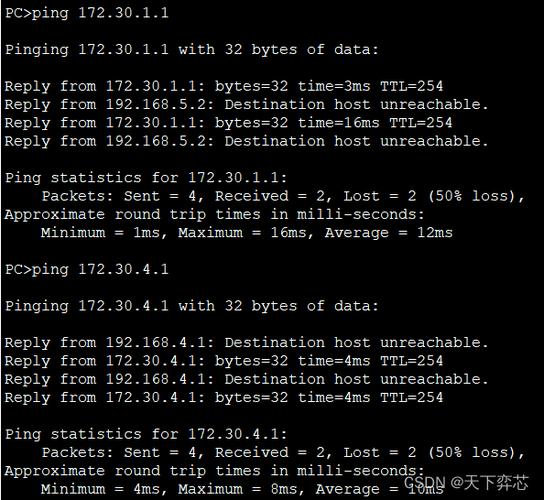544x500 pixels.
Task: Click the line with 'Average = 12ms'
Action: click(x=247, y=232)
